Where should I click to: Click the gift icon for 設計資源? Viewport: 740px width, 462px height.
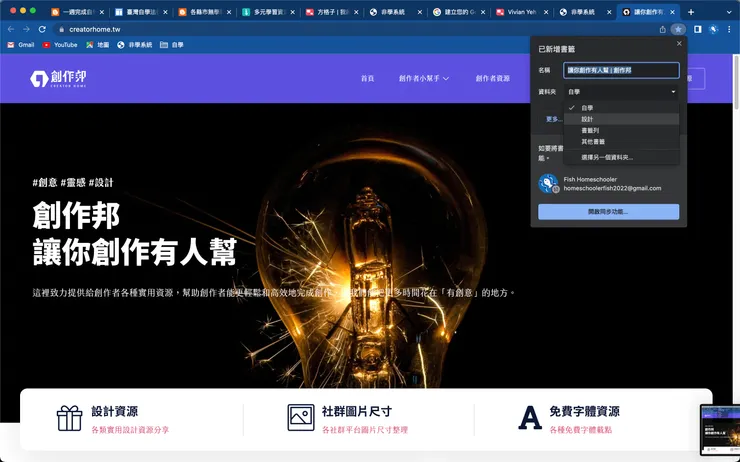[69, 418]
